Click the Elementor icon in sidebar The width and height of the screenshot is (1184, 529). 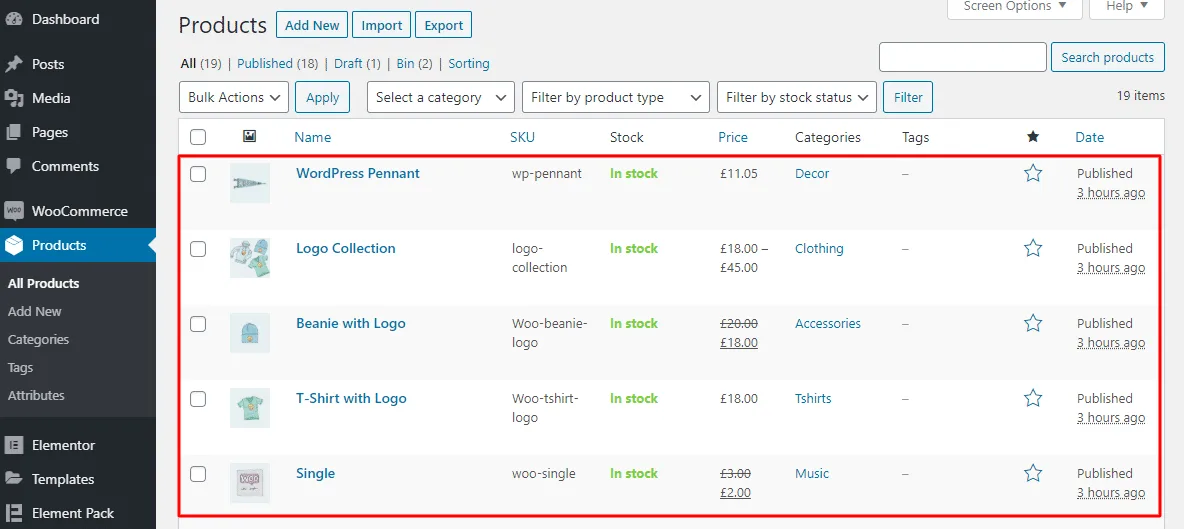click(x=14, y=445)
